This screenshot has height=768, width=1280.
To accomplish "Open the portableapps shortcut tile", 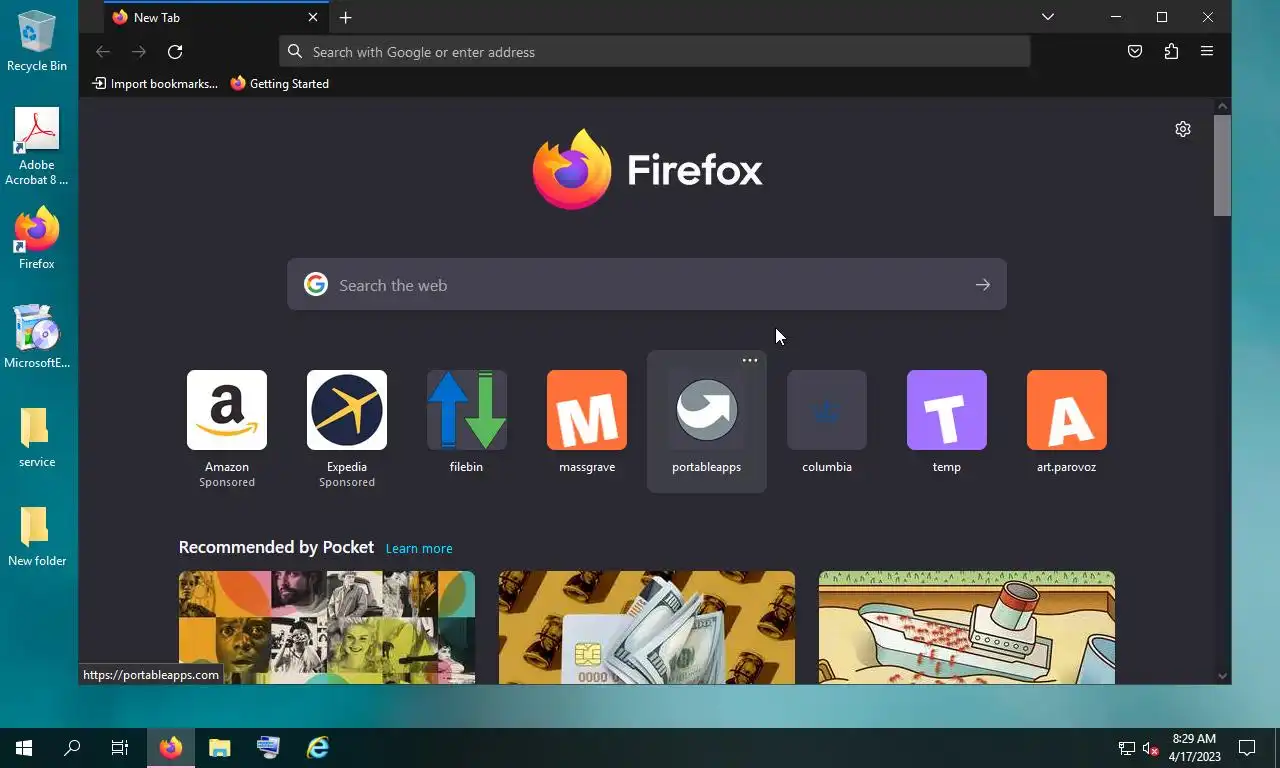I will [707, 422].
